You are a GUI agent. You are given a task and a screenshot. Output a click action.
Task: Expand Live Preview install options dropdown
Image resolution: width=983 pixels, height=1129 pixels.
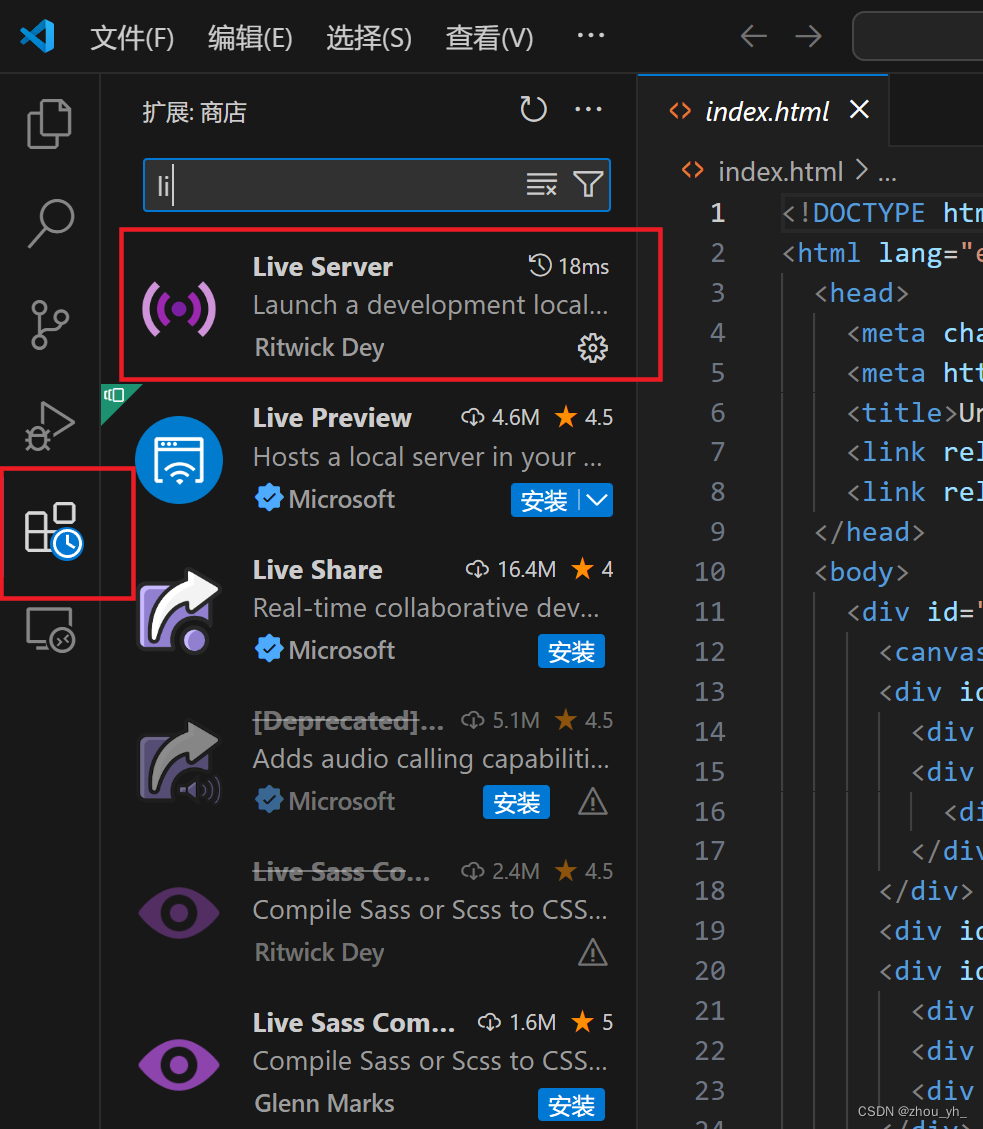(x=597, y=500)
